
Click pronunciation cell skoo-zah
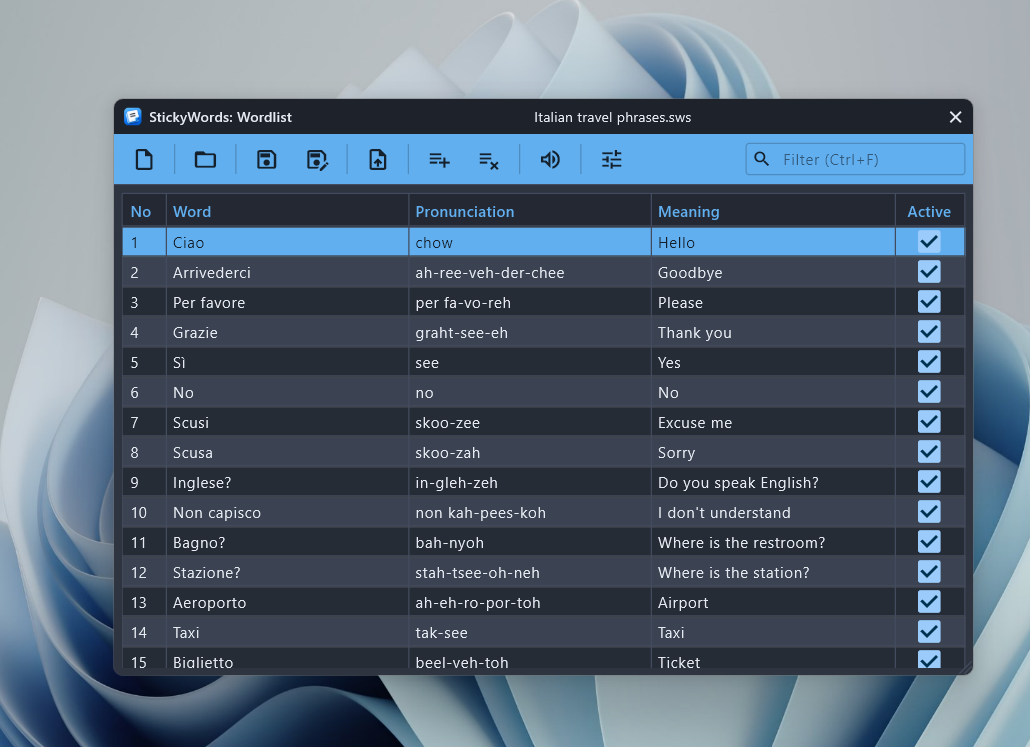[x=529, y=453]
